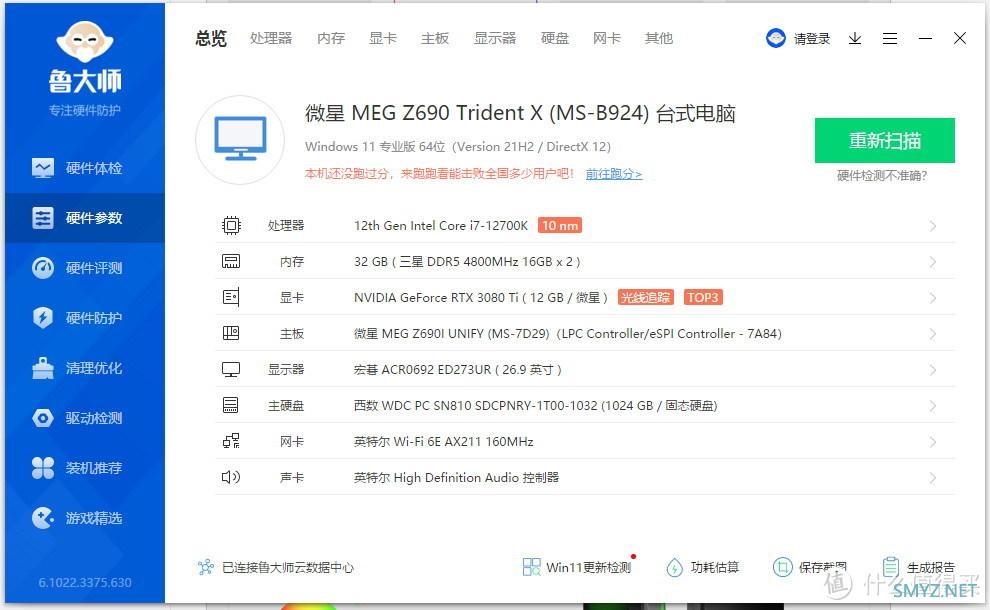Click the 鲁大师 mascot logo
The image size is (990, 610).
tap(85, 41)
